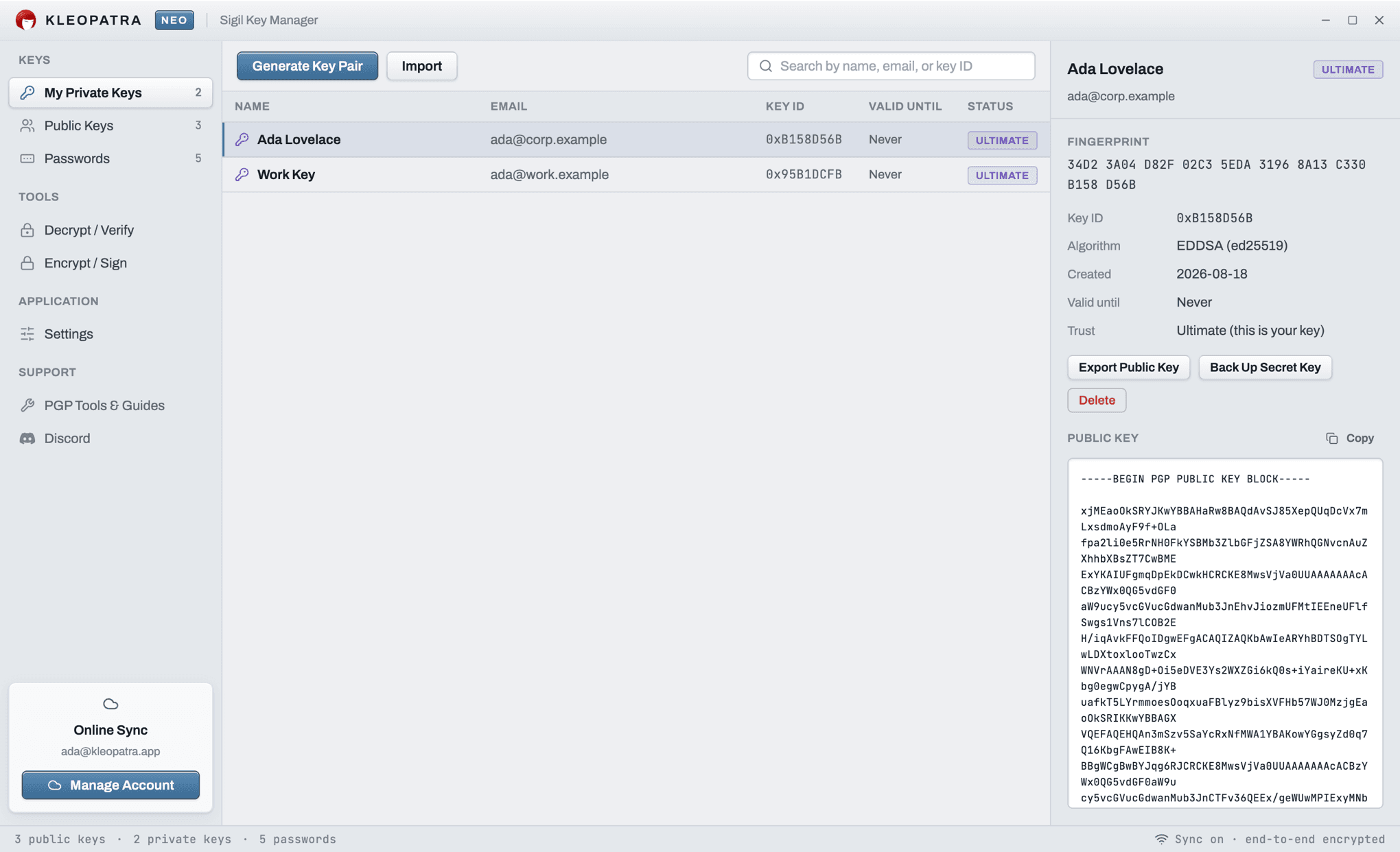Click the created date 2026-08-18
This screenshot has width=1400, height=852.
click(1212, 274)
